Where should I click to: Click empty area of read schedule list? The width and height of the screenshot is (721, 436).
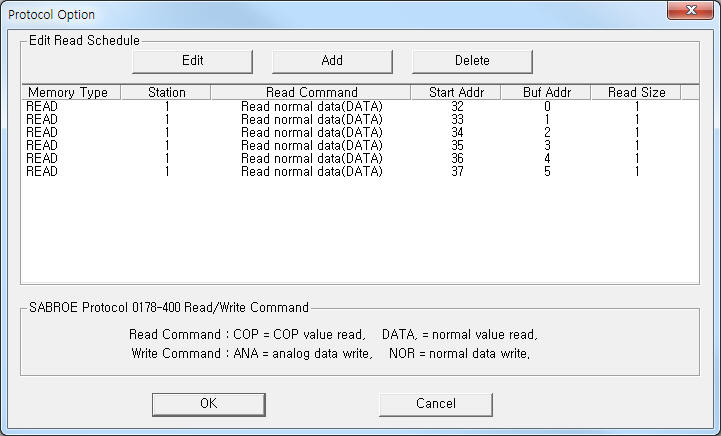click(360, 235)
